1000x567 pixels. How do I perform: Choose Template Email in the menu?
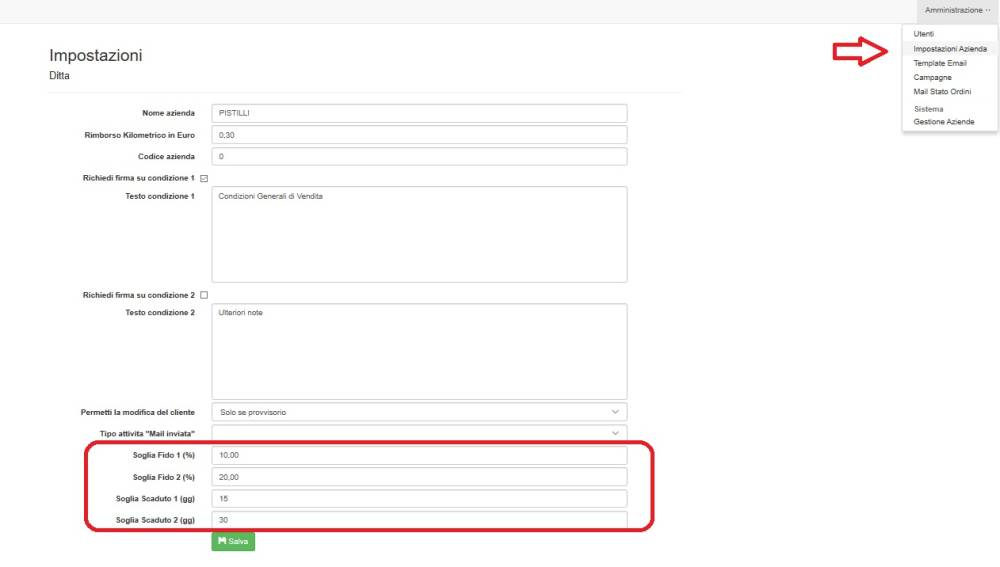[x=940, y=63]
